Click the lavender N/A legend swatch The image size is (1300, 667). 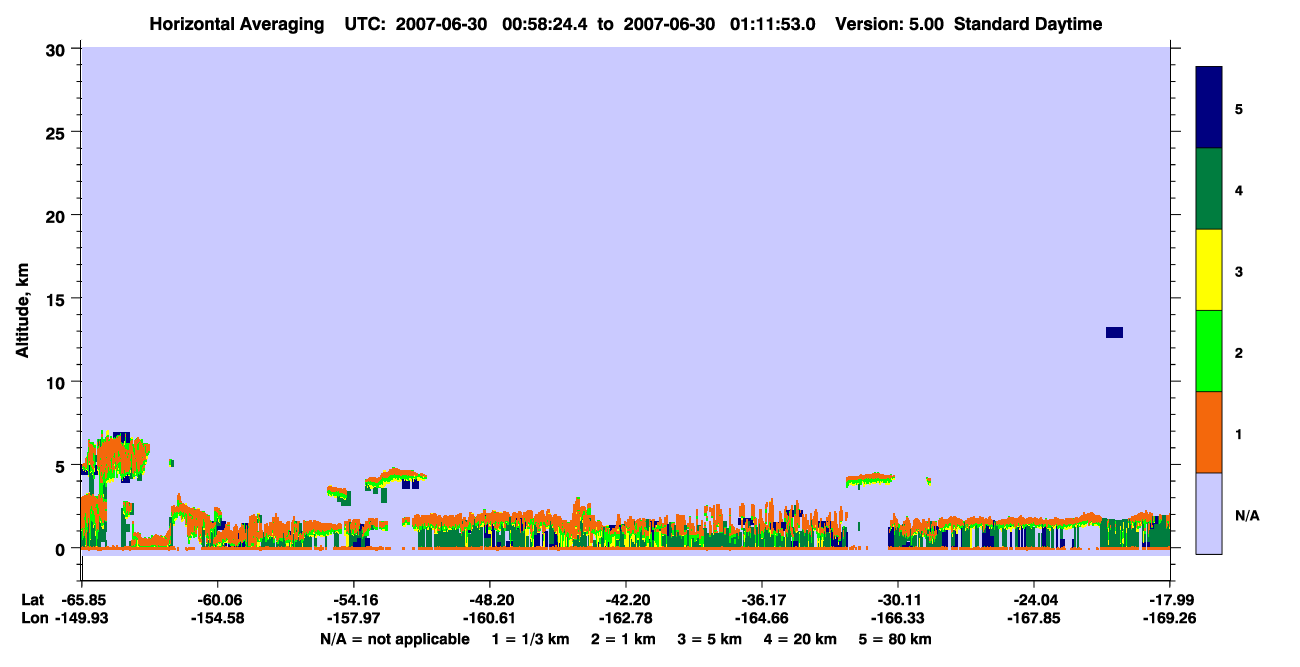tap(1209, 513)
